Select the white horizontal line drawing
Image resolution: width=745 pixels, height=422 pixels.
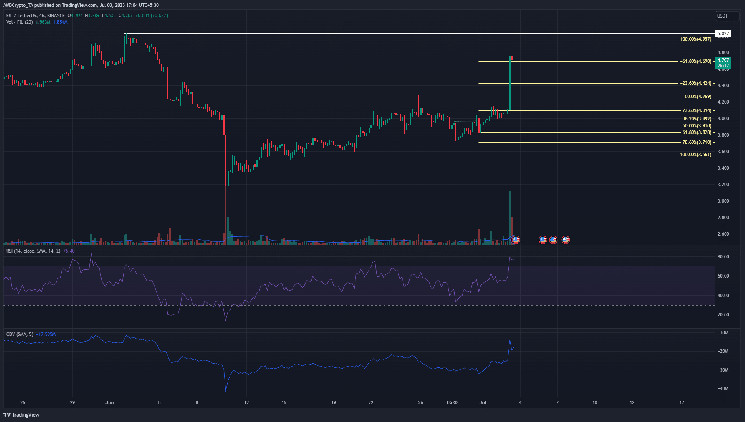418,34
